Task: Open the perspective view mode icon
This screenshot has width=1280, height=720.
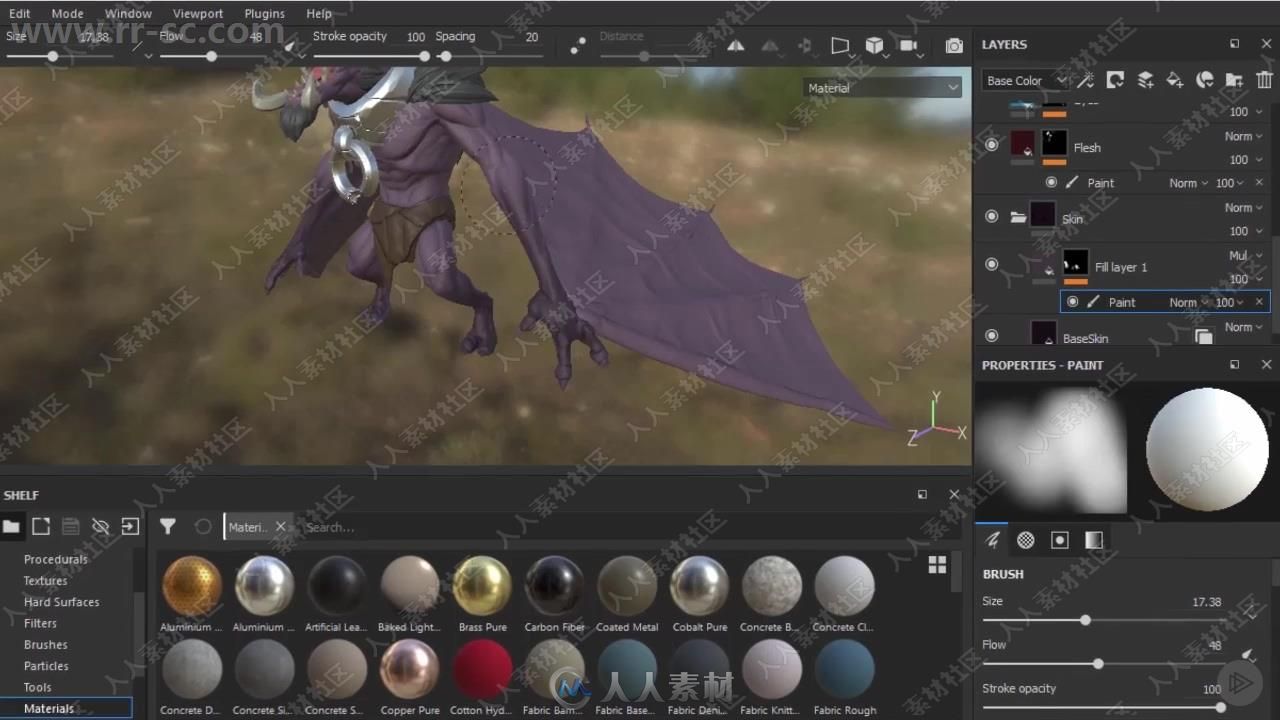Action: click(840, 46)
